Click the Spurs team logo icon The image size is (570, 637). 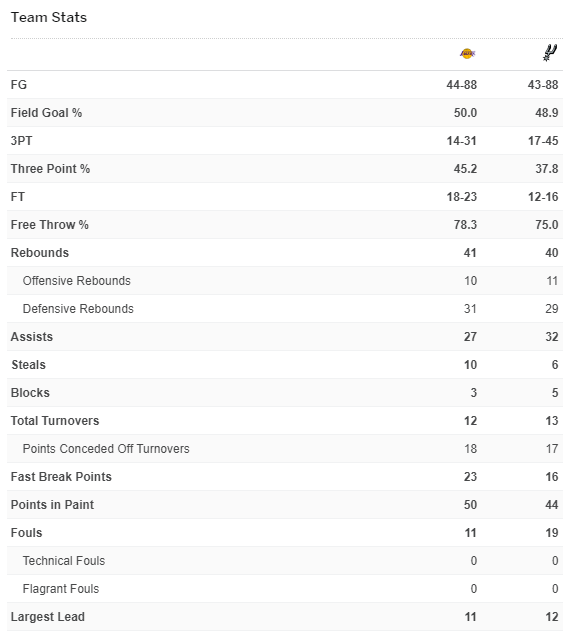point(550,53)
